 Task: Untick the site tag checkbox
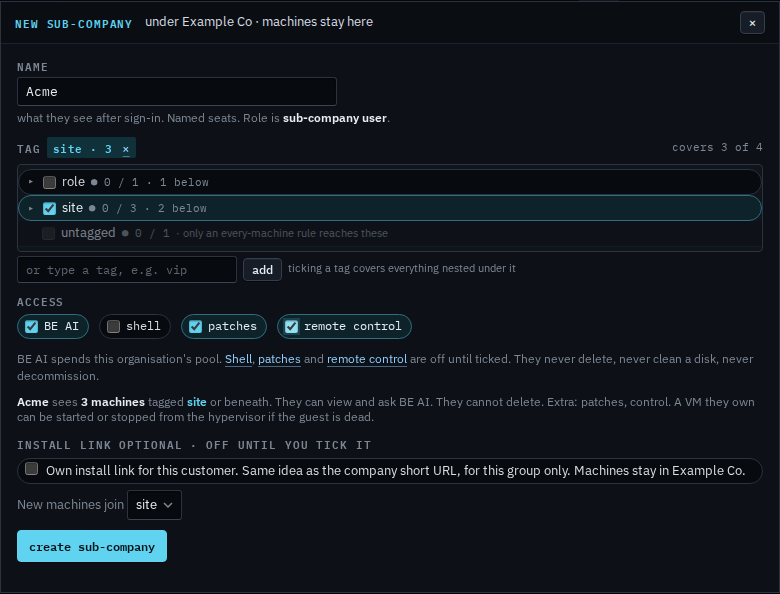coord(49,208)
